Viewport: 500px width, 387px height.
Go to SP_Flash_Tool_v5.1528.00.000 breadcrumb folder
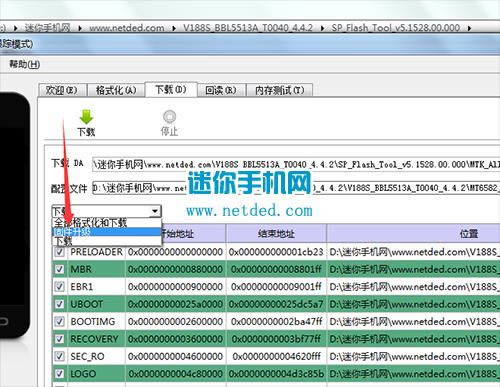(x=396, y=28)
